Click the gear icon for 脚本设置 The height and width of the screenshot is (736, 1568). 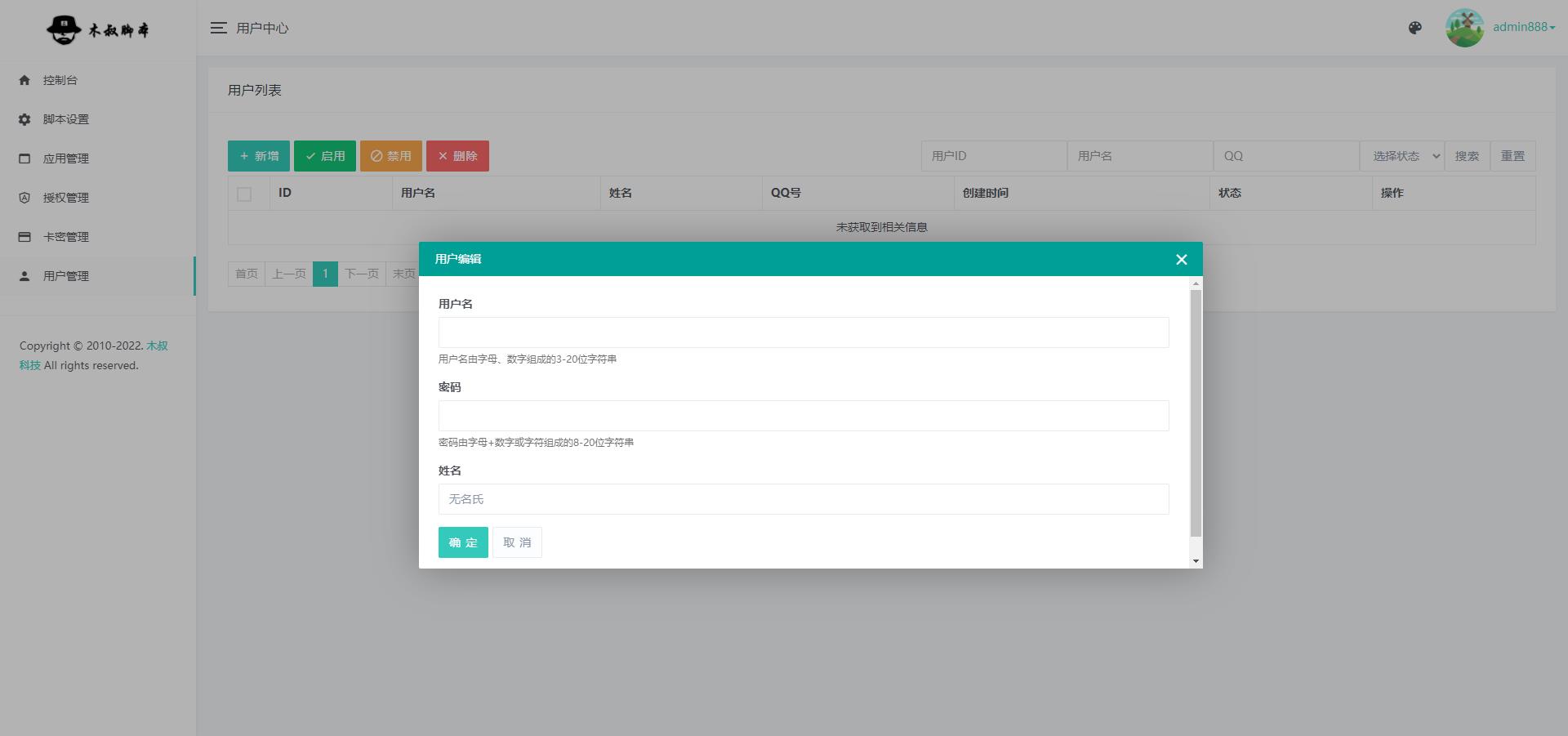24,119
